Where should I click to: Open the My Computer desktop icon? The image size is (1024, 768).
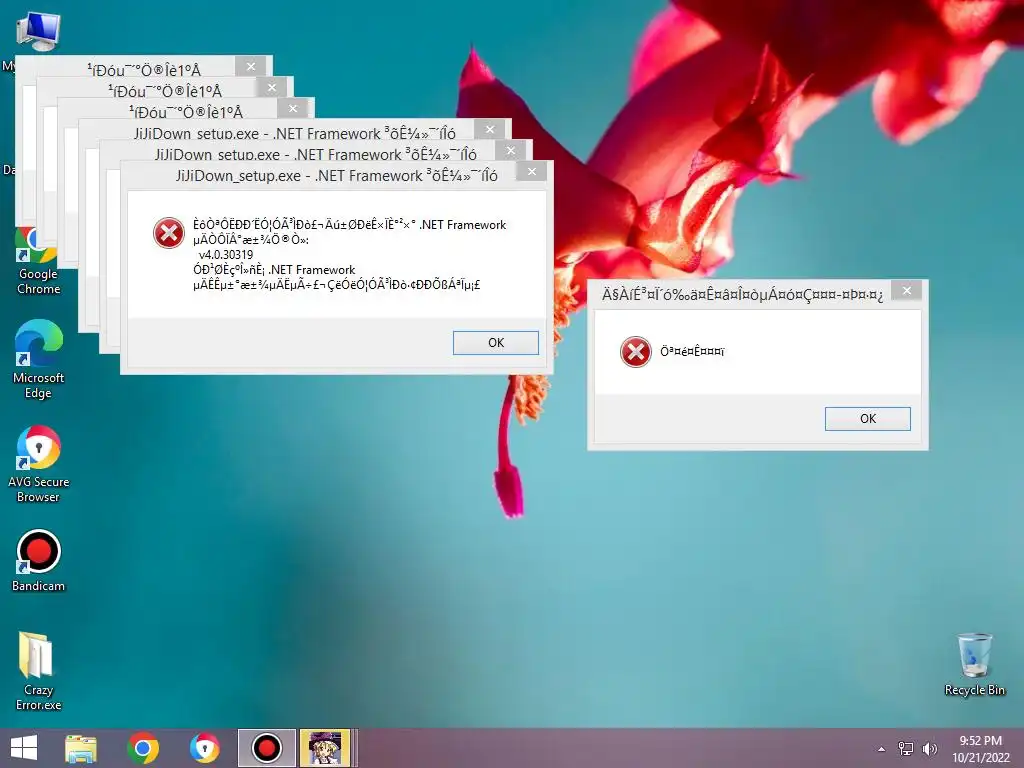tap(38, 31)
